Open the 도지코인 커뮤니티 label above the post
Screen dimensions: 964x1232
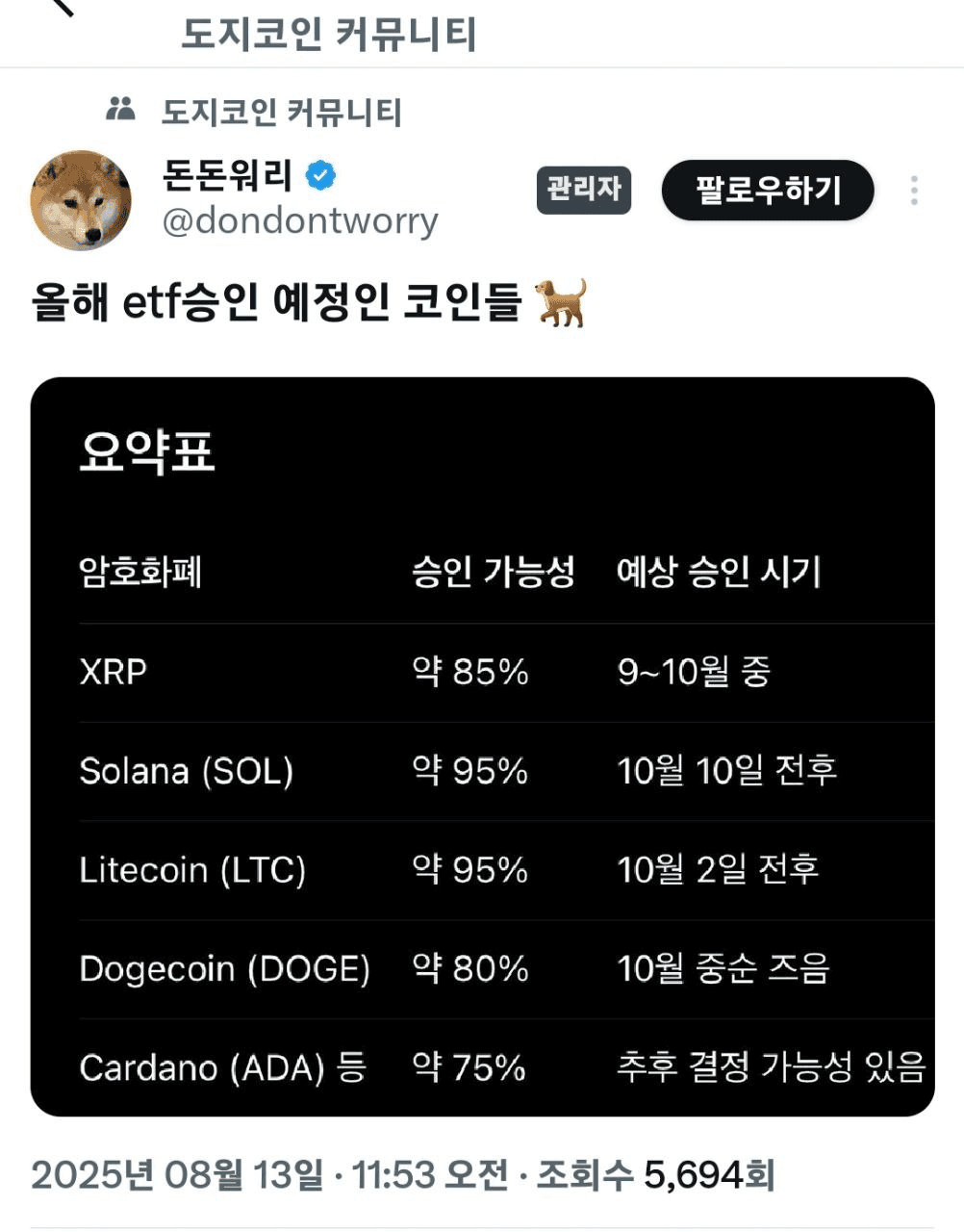(x=281, y=112)
